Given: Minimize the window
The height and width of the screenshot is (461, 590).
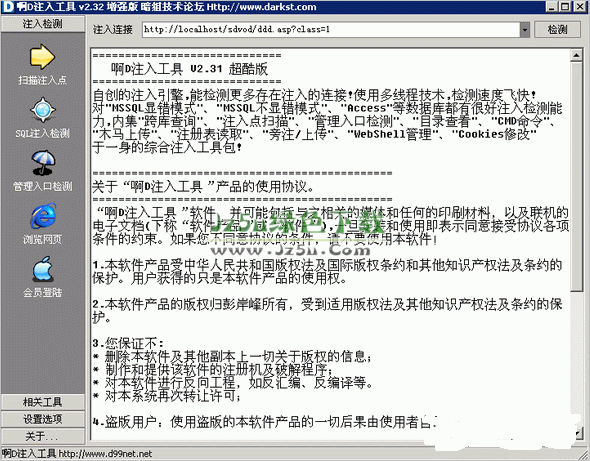Looking at the screenshot, I should click(552, 7).
